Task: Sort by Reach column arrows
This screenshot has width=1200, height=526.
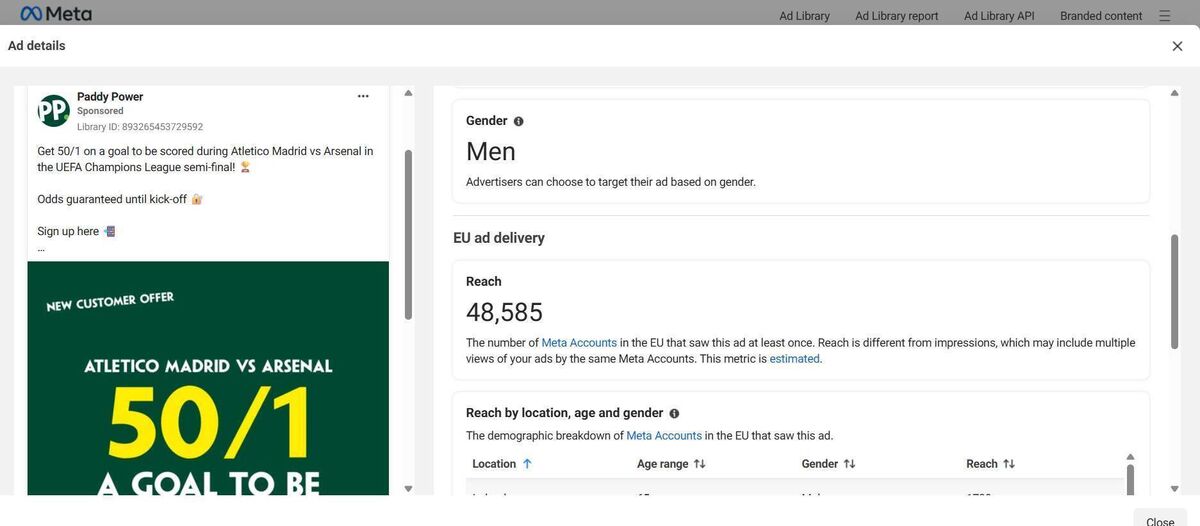Action: [x=1009, y=464]
